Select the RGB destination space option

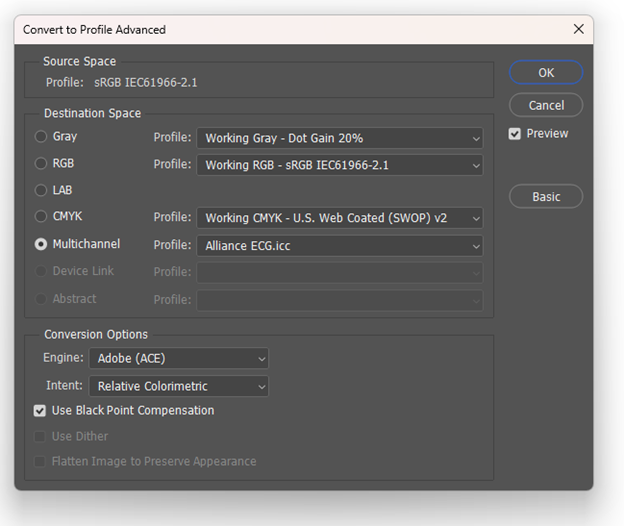click(x=41, y=164)
